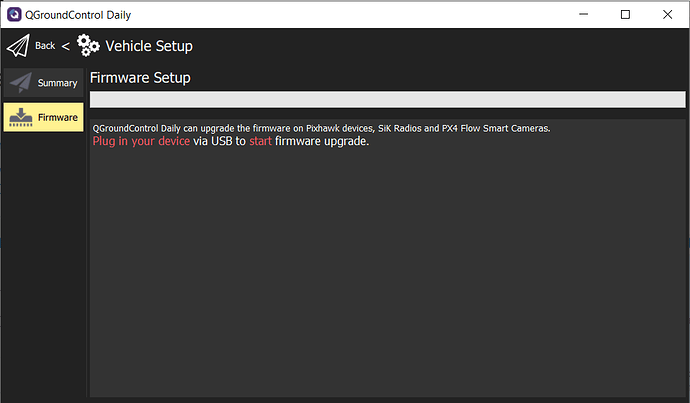Click the red 'Plug in your device' text

tap(141, 141)
